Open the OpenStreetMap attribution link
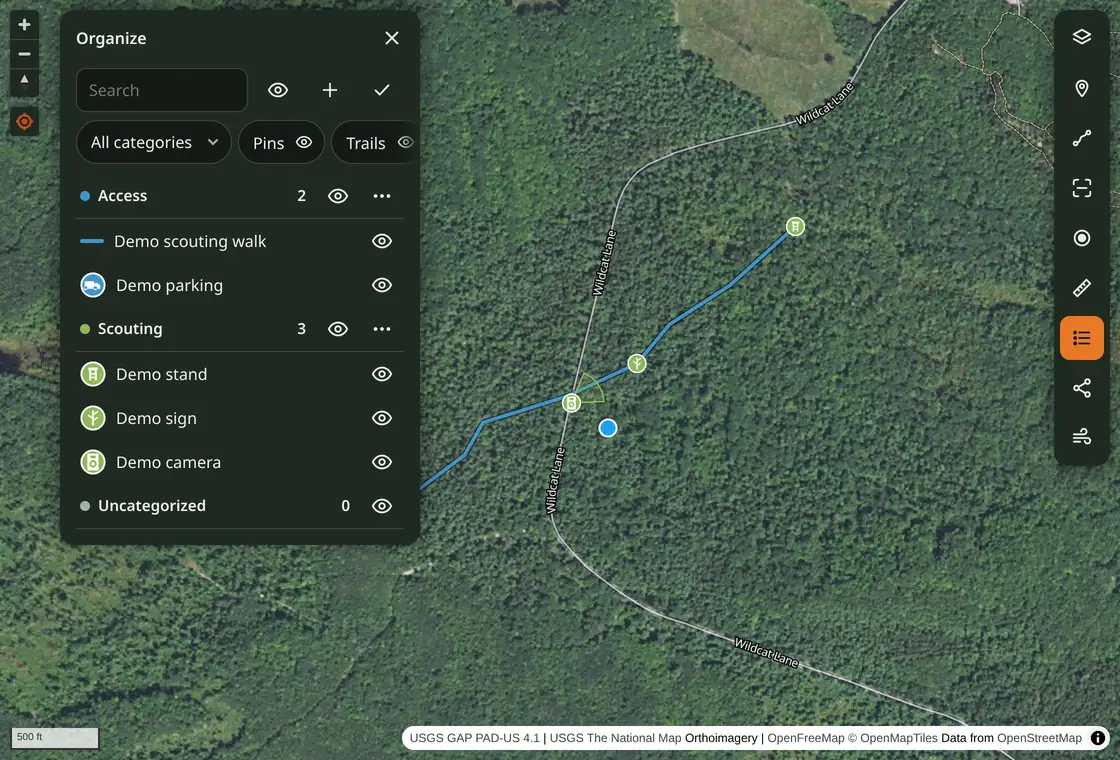 tap(1039, 738)
